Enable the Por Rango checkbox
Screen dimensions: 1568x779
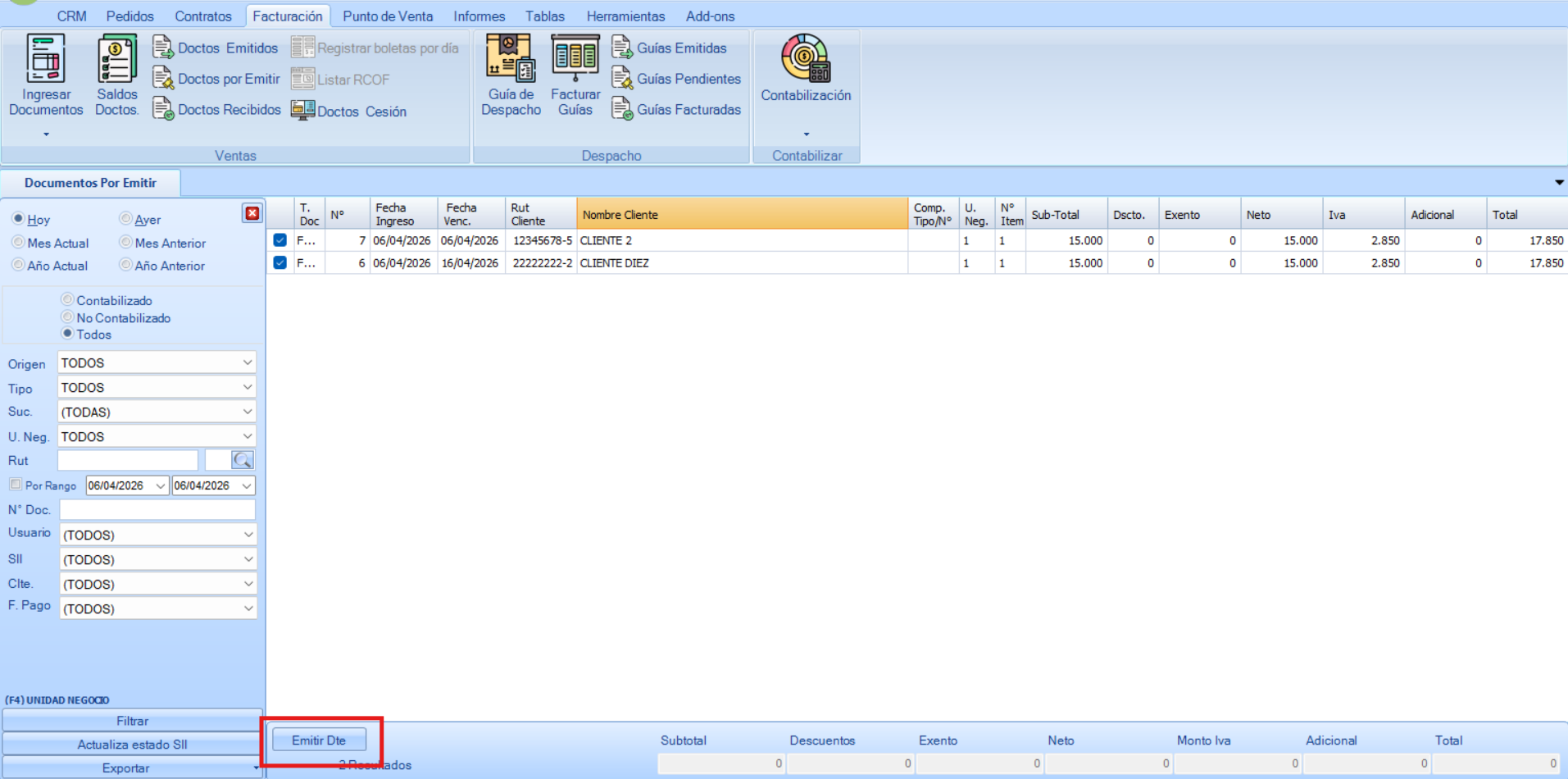pyautogui.click(x=16, y=485)
